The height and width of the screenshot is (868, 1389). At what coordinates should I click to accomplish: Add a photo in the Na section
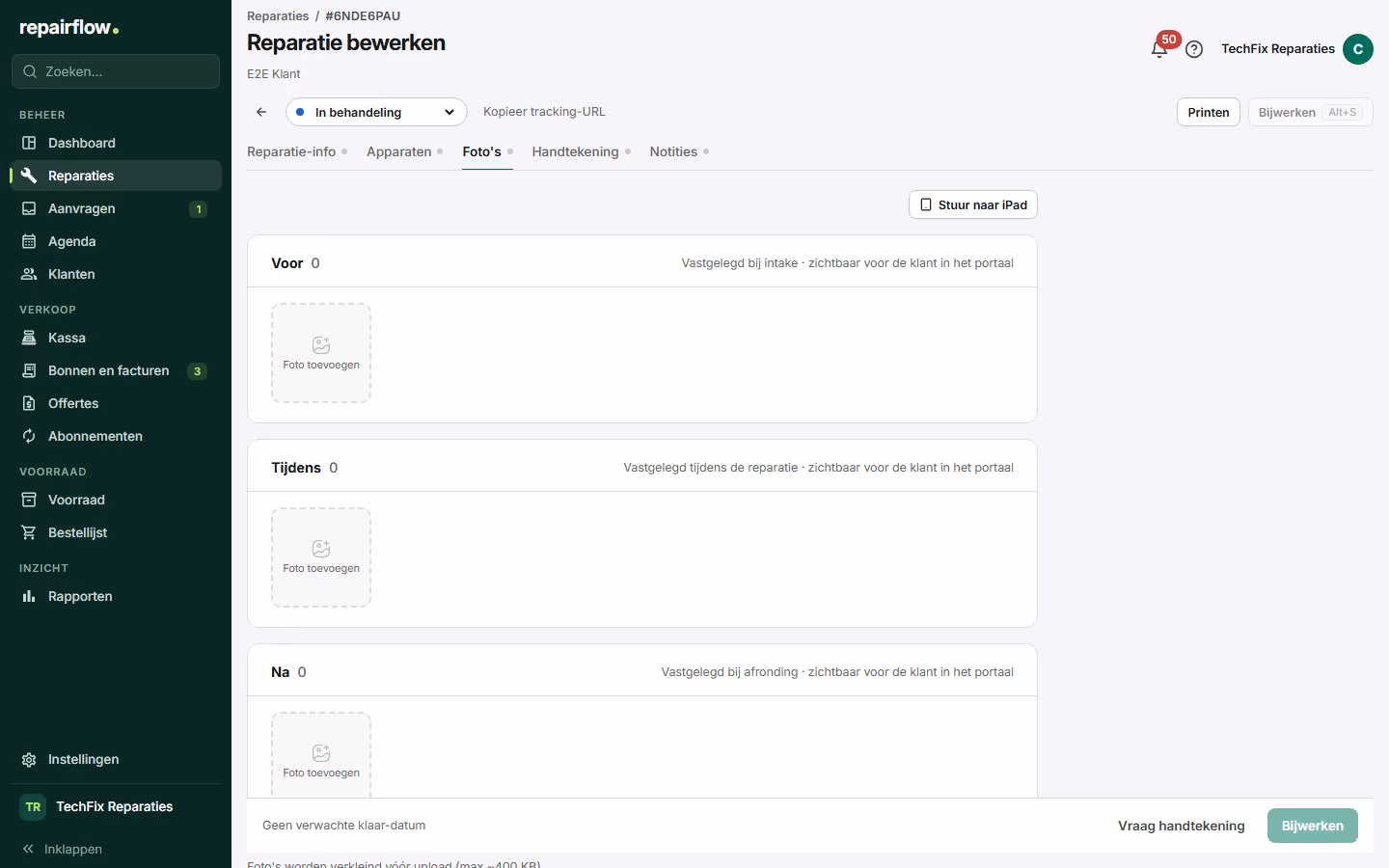[321, 755]
